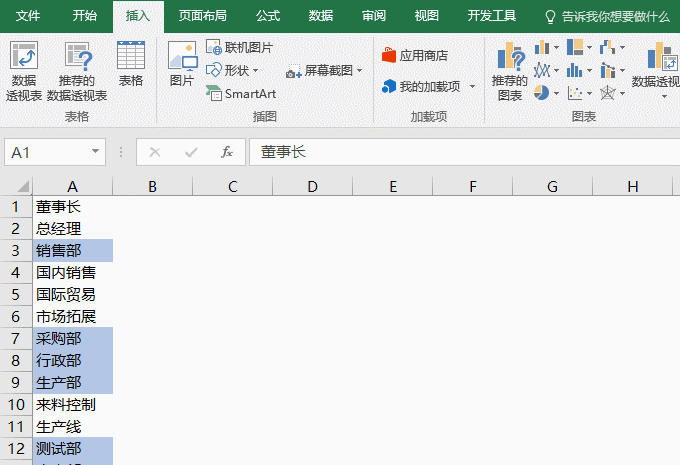The image size is (680, 465).
Task: Insert a scatter or bubble chart
Action: pyautogui.click(x=575, y=93)
